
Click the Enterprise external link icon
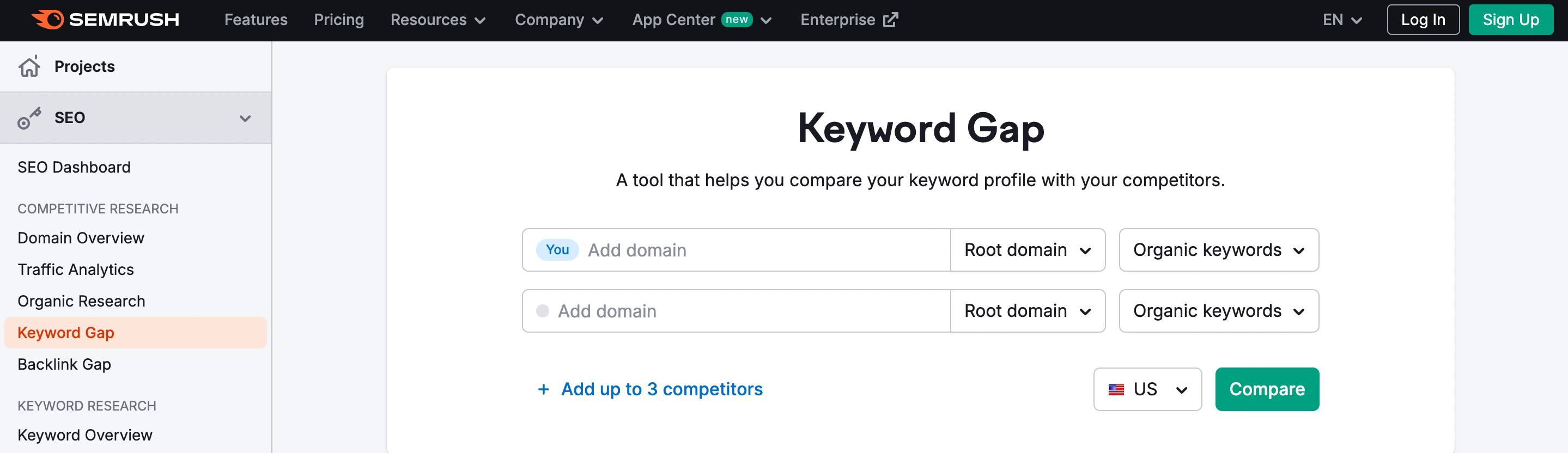tap(891, 20)
